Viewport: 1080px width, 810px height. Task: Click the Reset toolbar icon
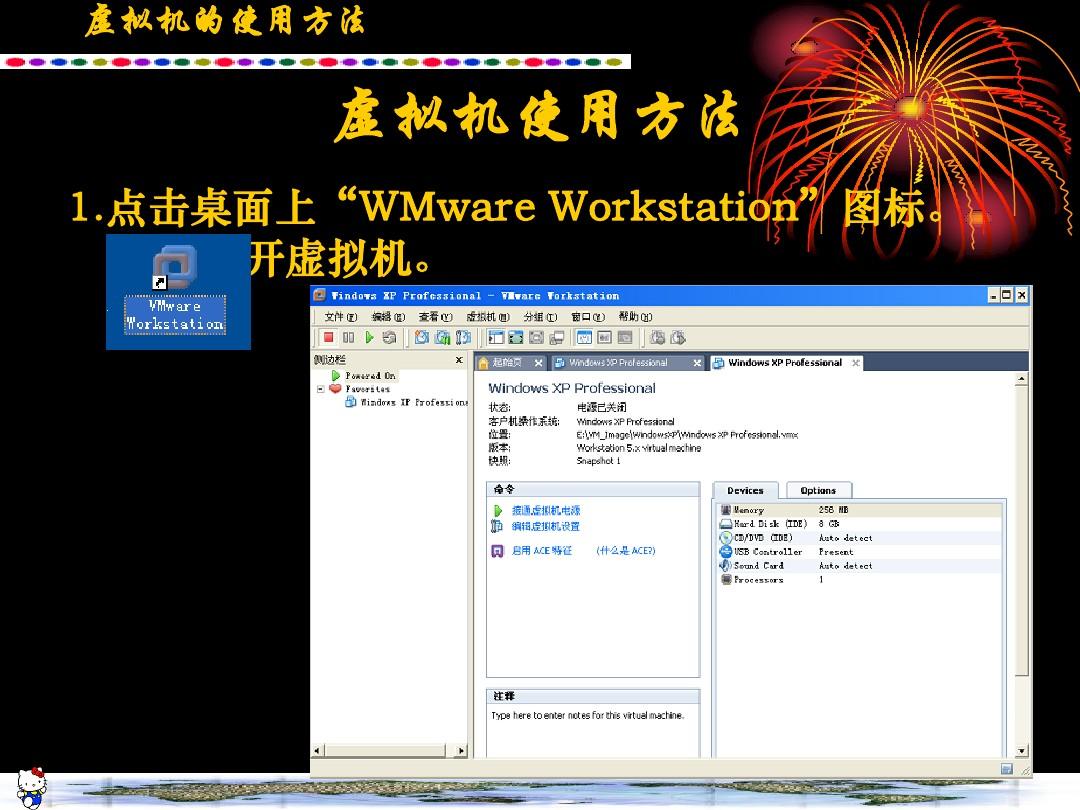tap(389, 338)
